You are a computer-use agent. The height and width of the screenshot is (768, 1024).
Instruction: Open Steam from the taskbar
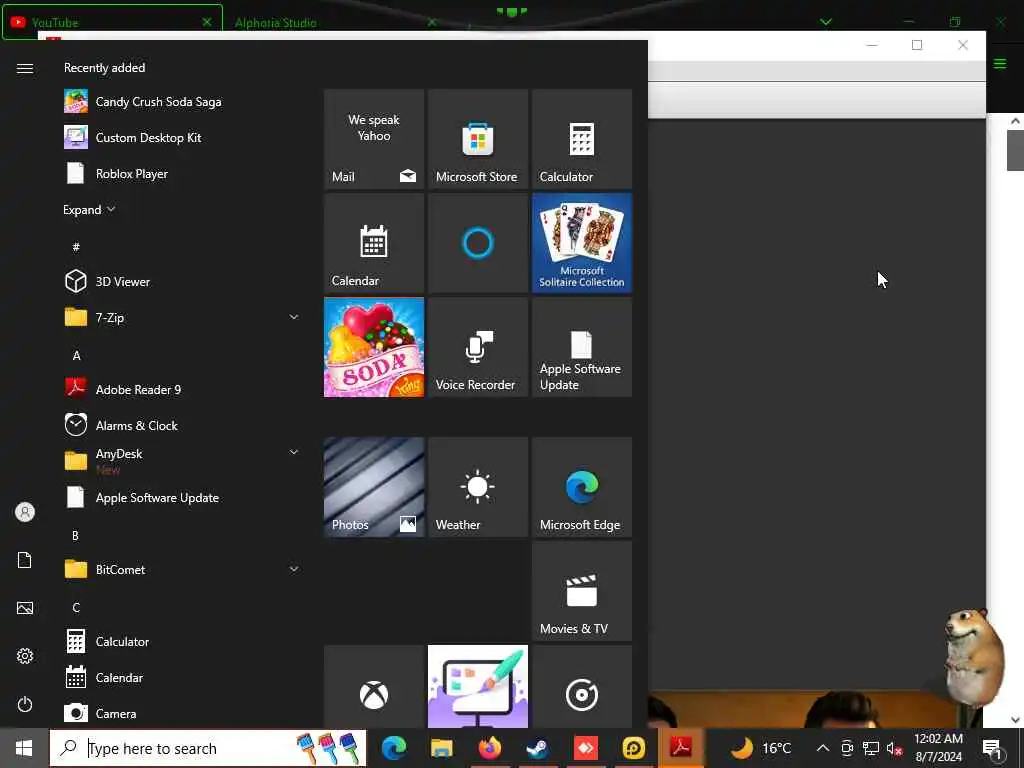537,748
